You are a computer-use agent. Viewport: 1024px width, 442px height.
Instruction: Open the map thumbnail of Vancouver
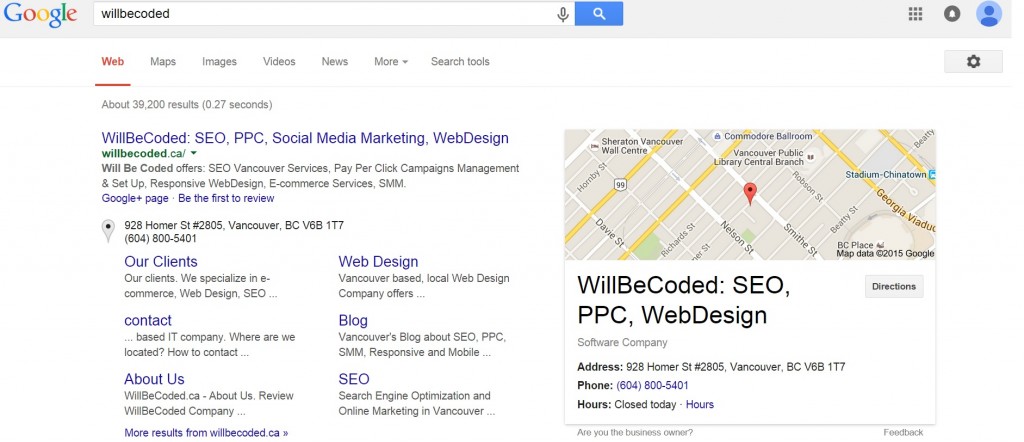pos(750,195)
